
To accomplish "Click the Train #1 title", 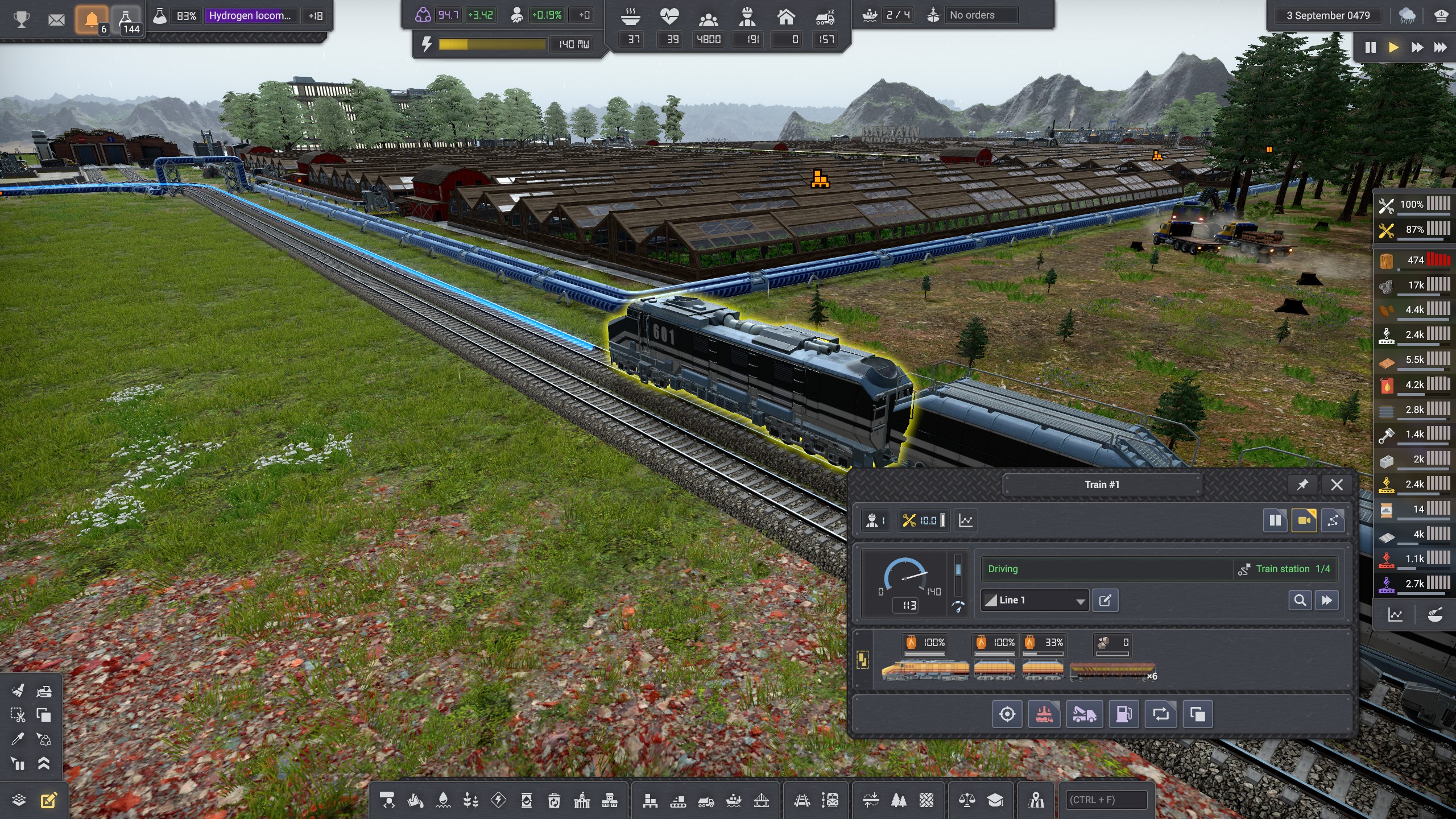I will coord(1102,485).
